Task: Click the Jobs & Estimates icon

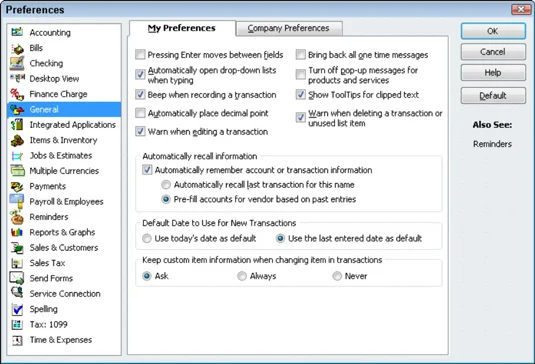Action: (17, 156)
